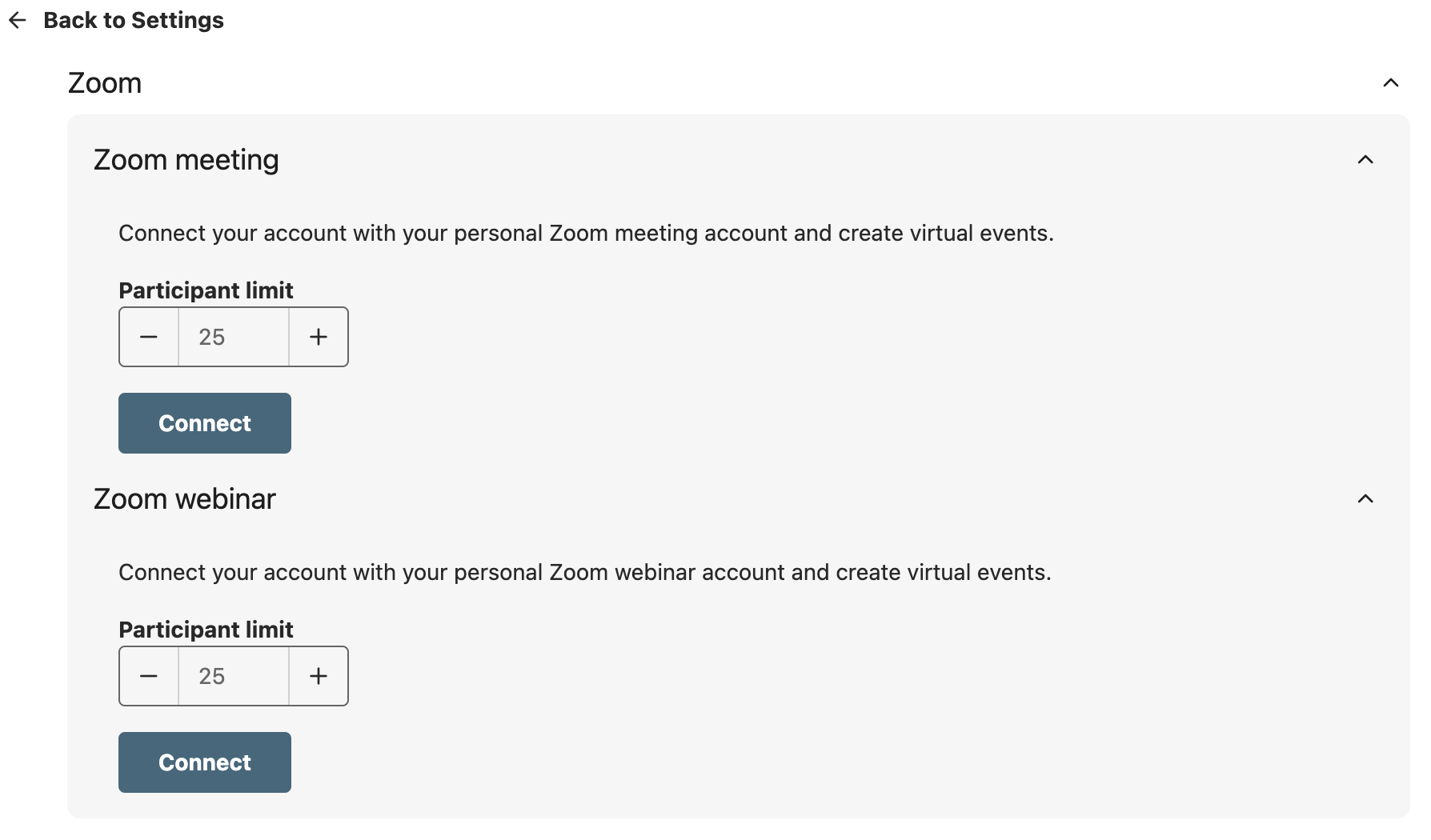Connect the Zoom webinar account
Screen dimensions: 1431x840
coord(205,762)
